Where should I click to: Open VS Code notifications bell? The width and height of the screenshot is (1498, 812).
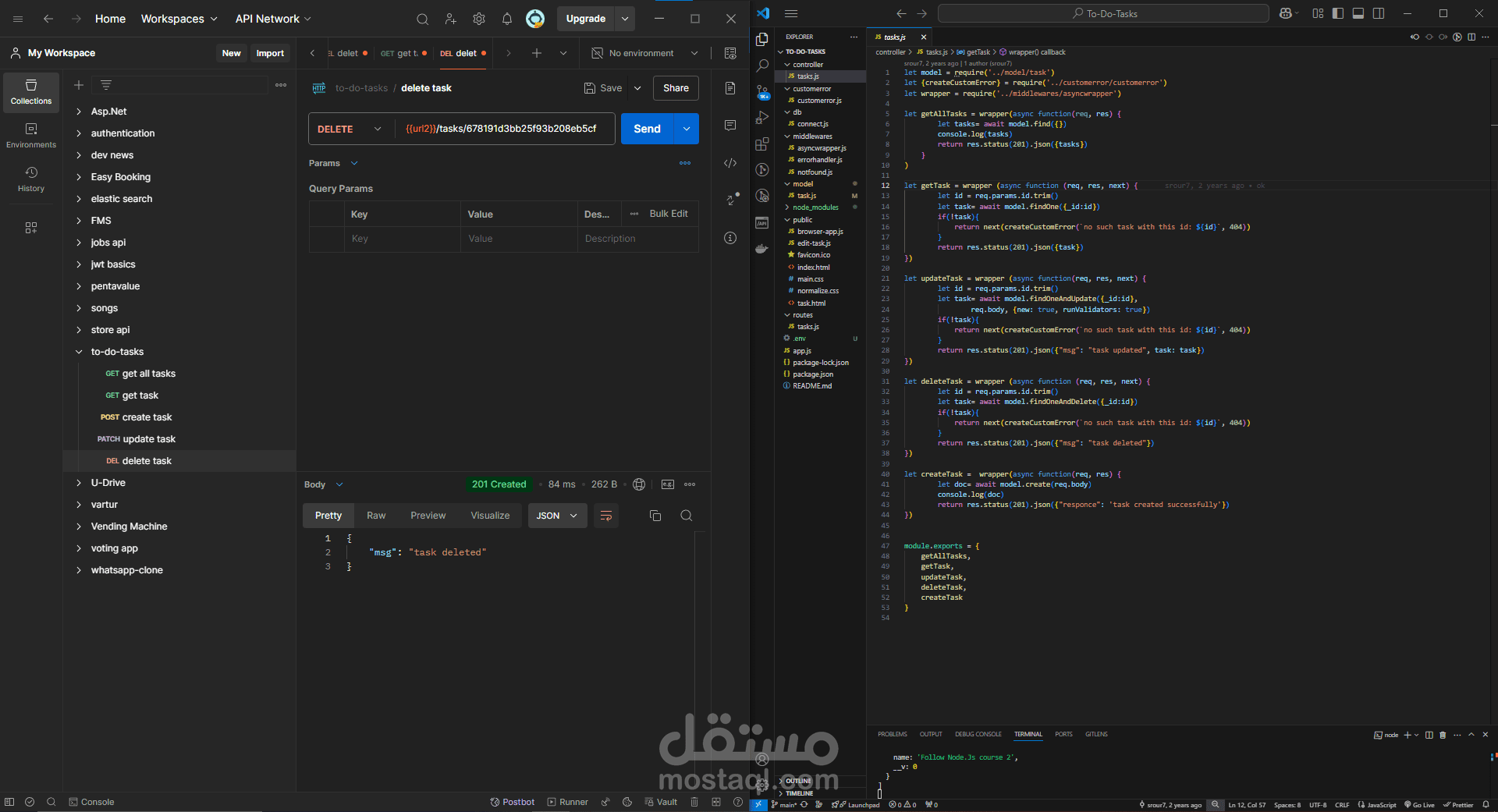(1486, 805)
